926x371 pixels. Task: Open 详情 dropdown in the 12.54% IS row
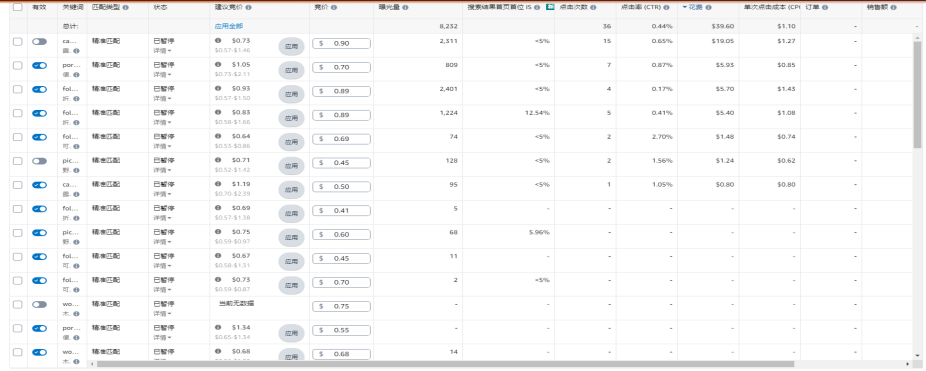158,122
